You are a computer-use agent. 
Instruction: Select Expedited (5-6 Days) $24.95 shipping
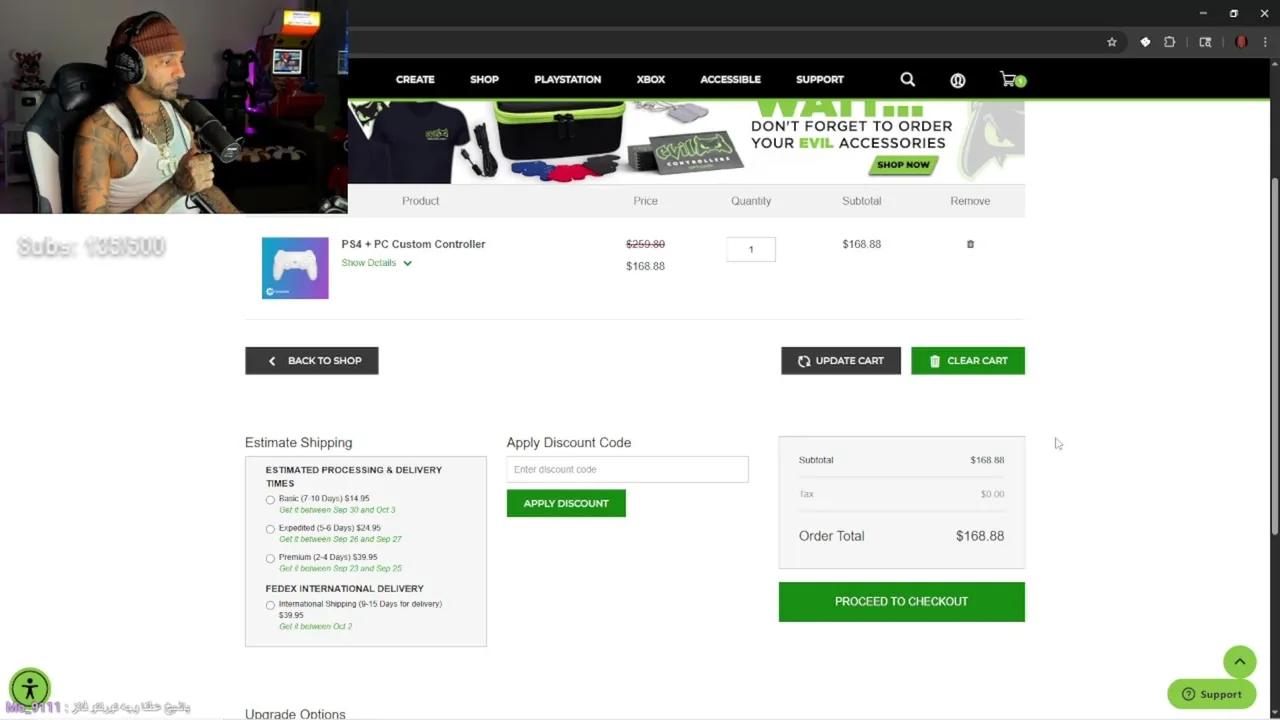coord(270,529)
